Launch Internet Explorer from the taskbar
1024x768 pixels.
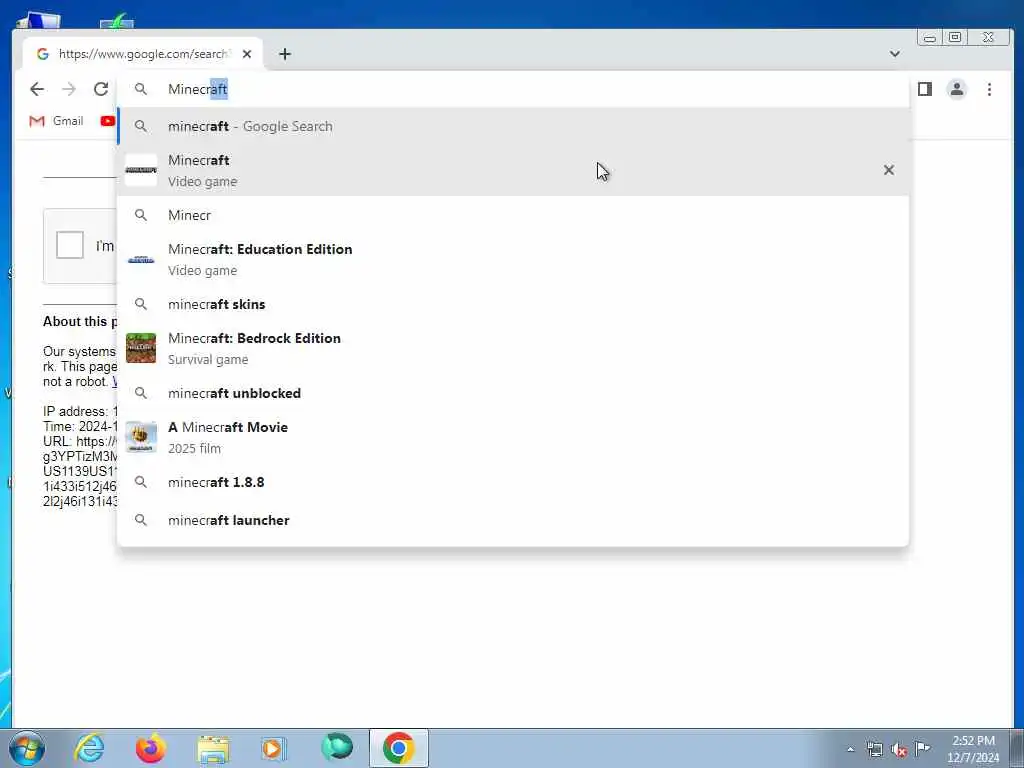(x=89, y=748)
